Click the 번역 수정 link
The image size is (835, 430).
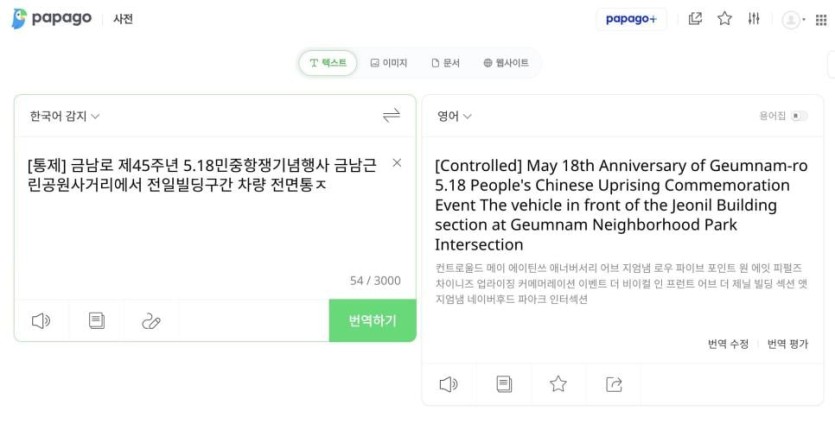pos(728,344)
